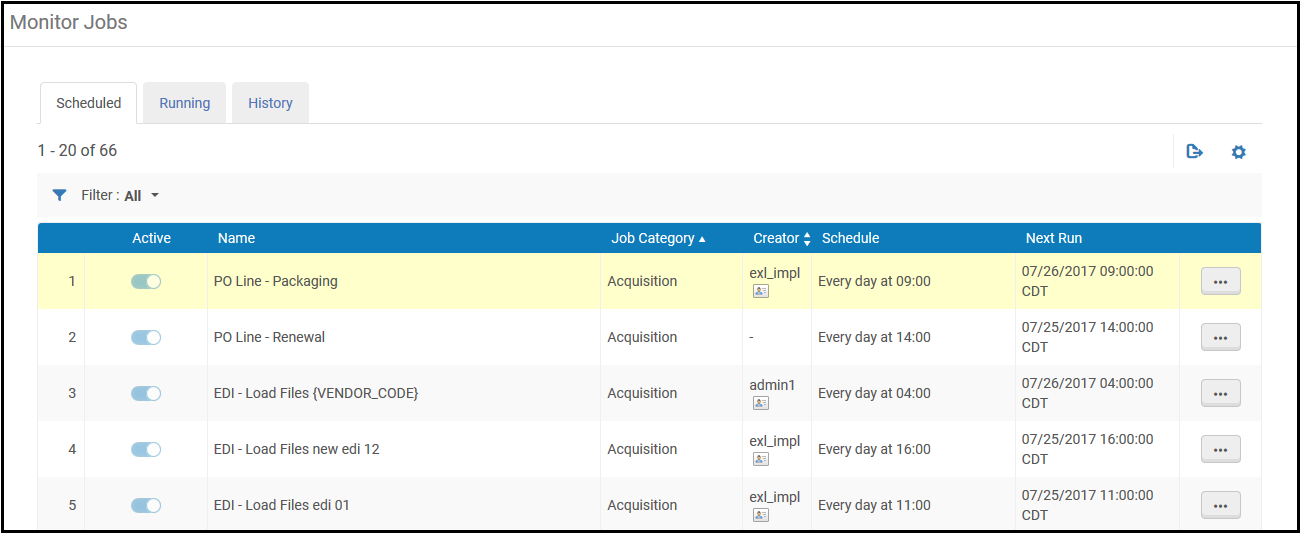Select the EDI - Load Files new edi 12 row name
Screen dimensions: 1300x533
point(297,450)
